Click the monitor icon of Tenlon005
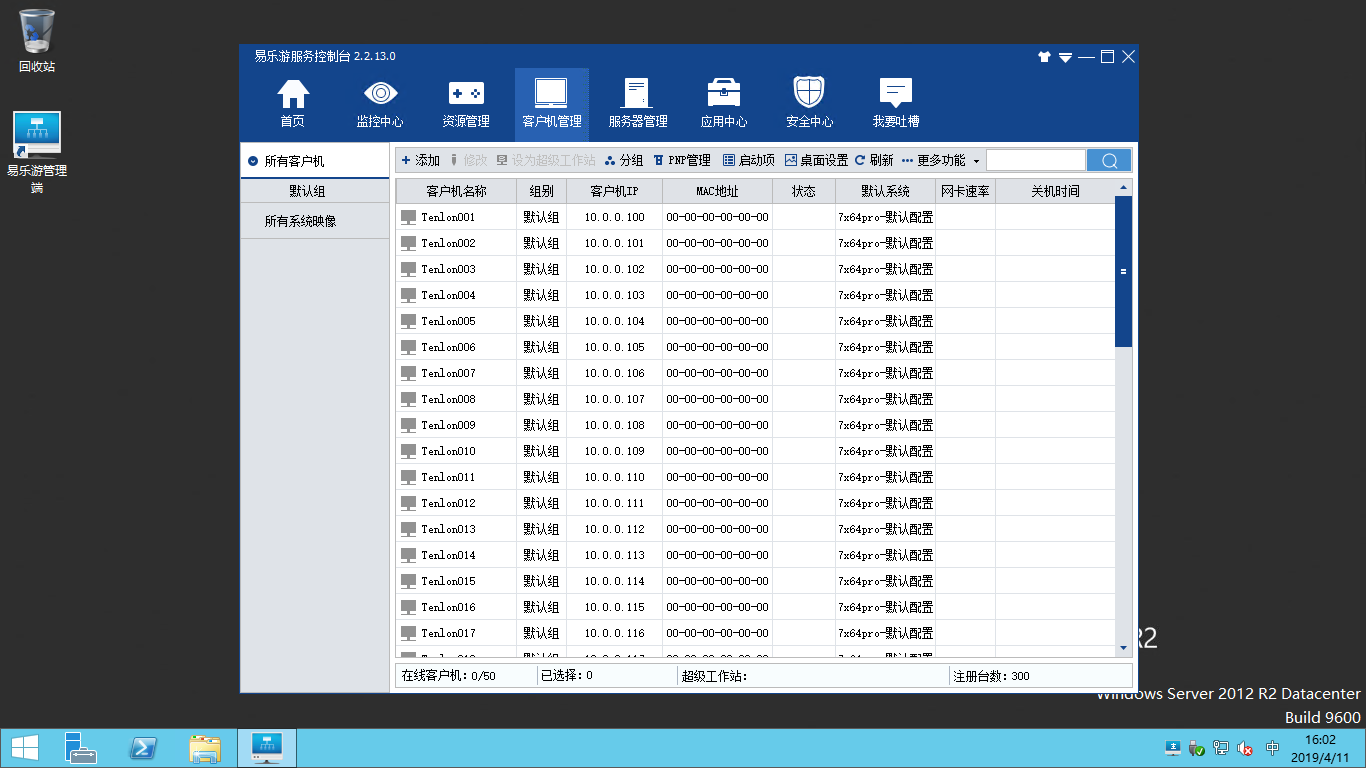The image size is (1366, 768). pos(408,321)
